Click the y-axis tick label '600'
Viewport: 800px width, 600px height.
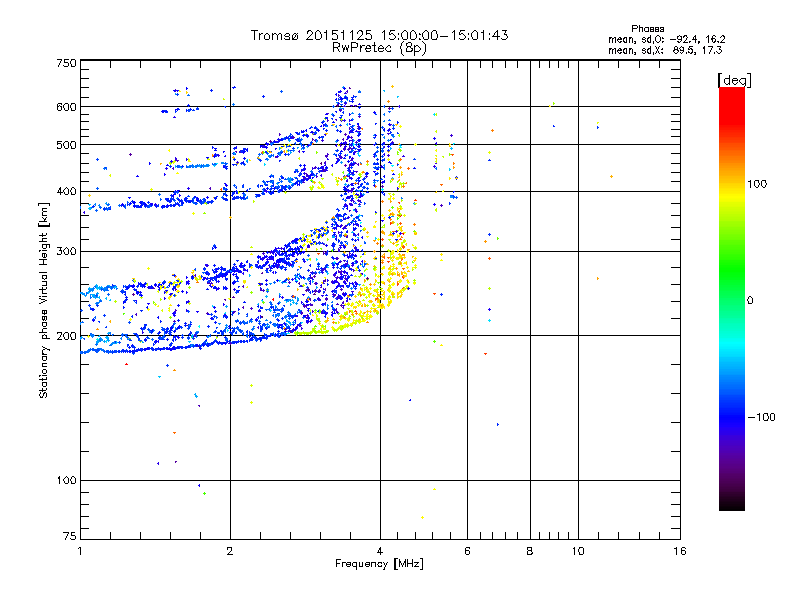coord(66,107)
